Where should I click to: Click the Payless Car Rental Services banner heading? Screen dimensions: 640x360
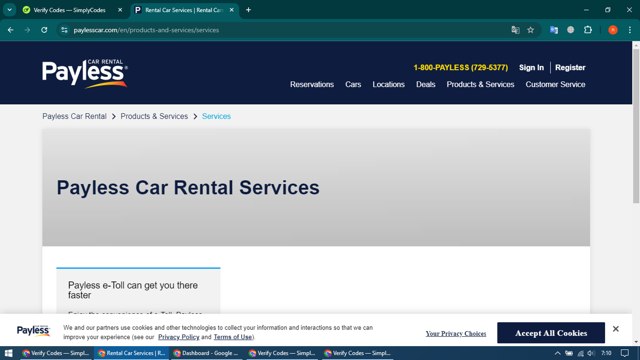(188, 188)
